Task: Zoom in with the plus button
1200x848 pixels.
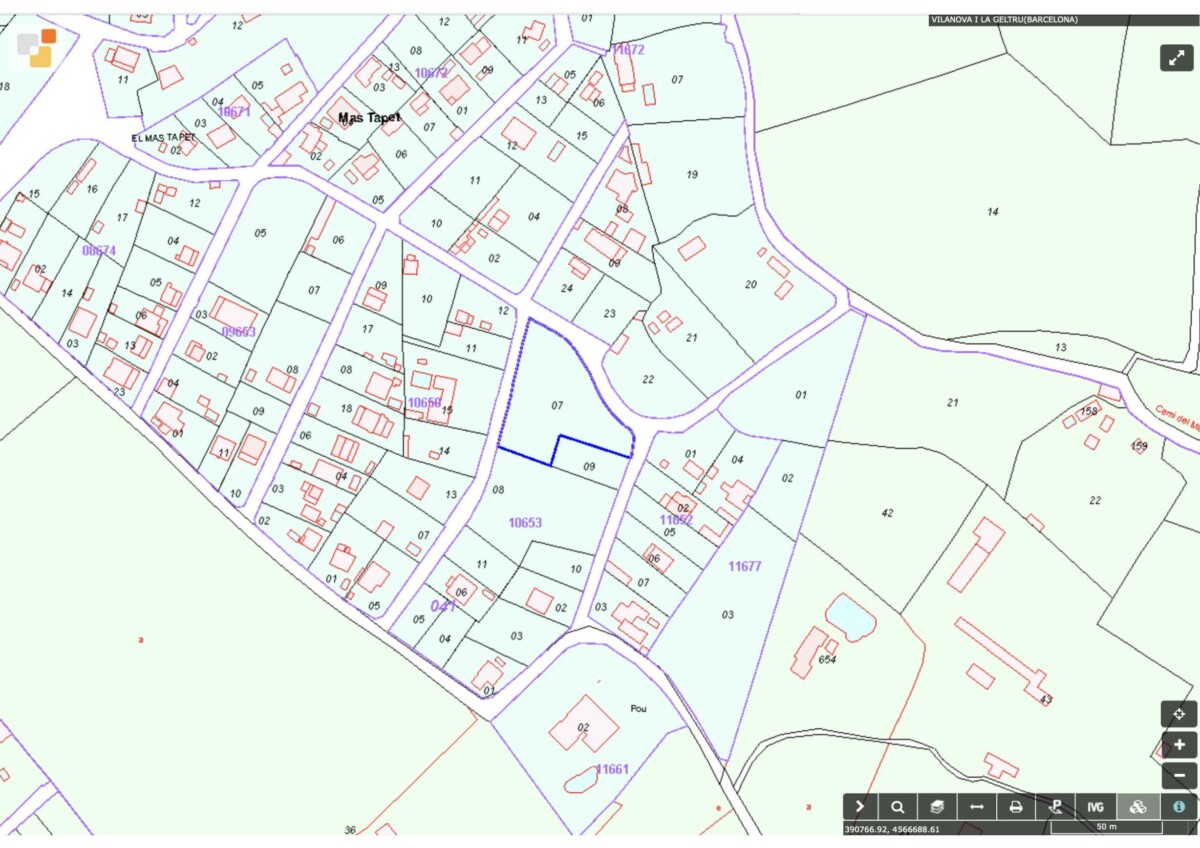Action: [1179, 745]
